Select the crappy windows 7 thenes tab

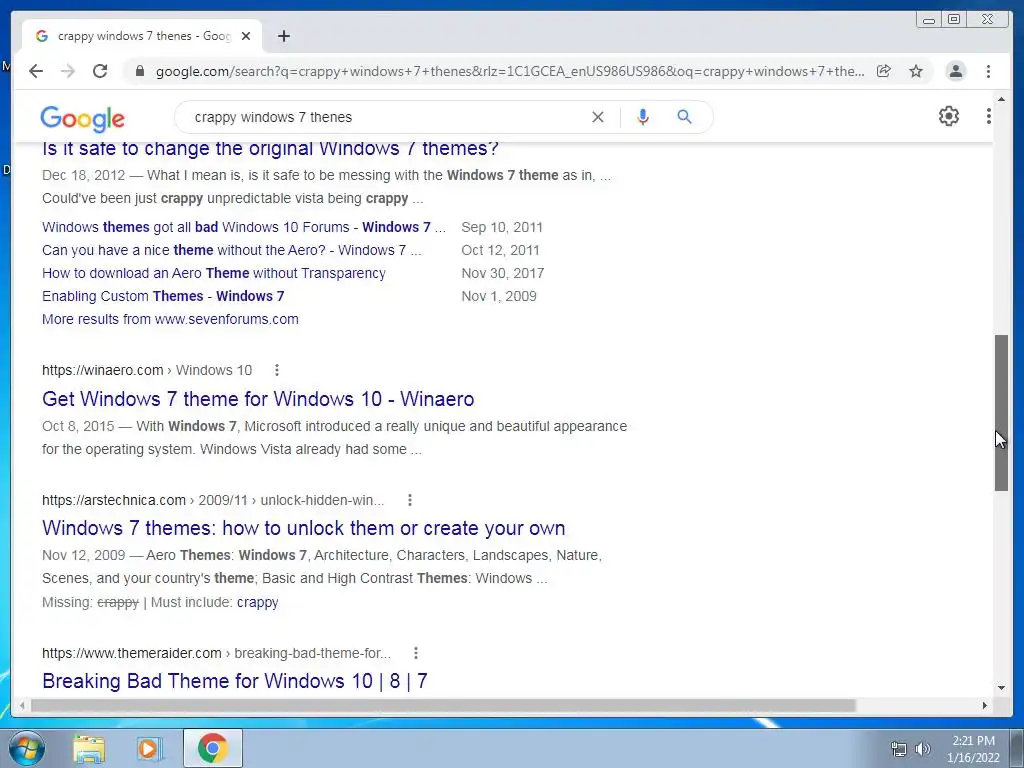click(142, 36)
